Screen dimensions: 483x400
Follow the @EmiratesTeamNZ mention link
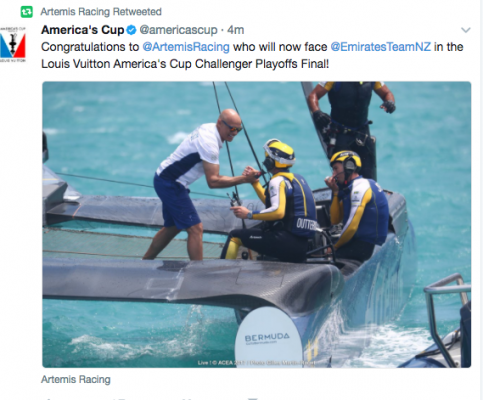click(x=381, y=47)
